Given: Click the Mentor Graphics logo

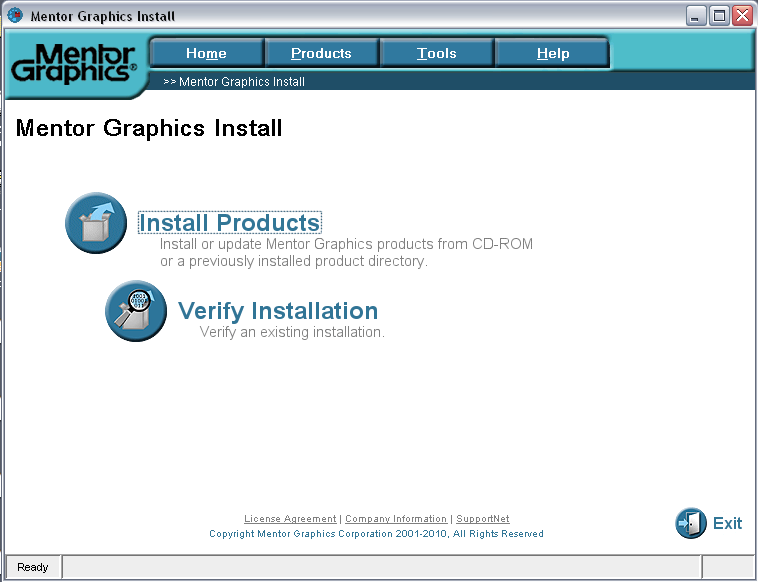Looking at the screenshot, I should (74, 64).
